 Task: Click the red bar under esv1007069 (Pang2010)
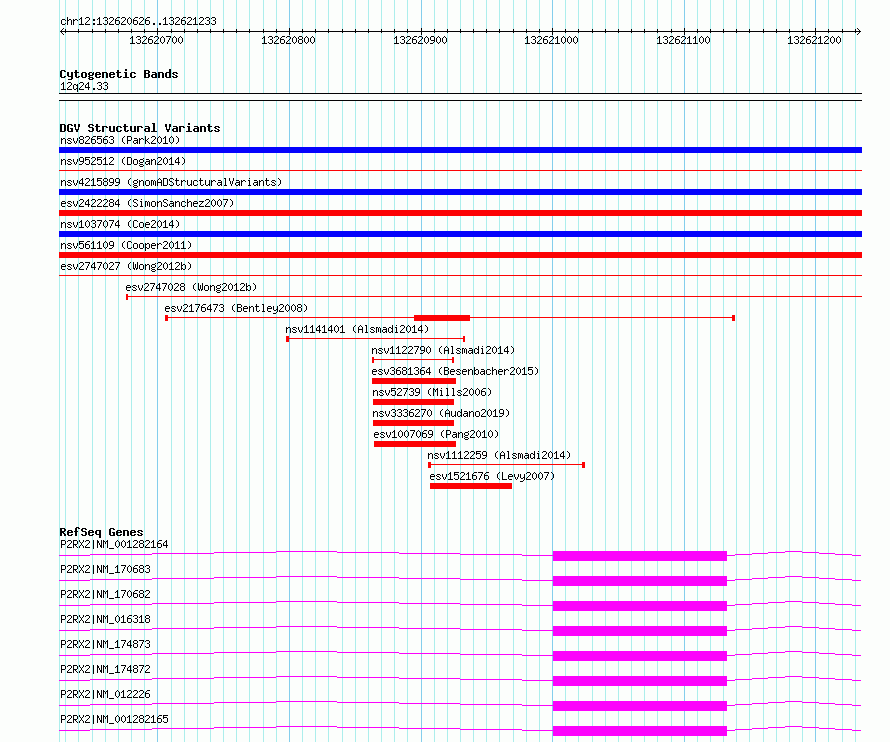pos(415,444)
